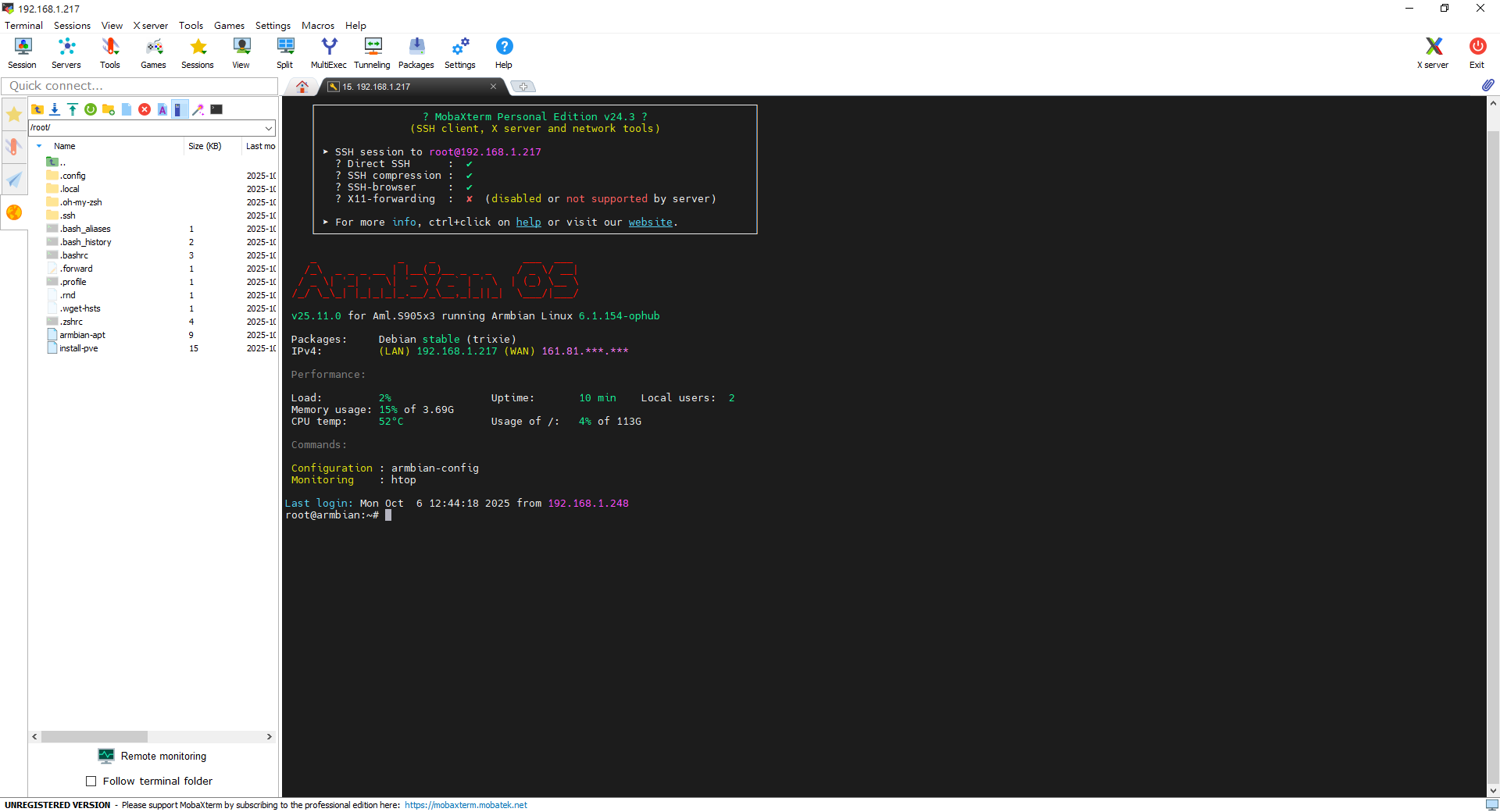Click the website link in terminal banner
The width and height of the screenshot is (1500, 812).
point(650,222)
